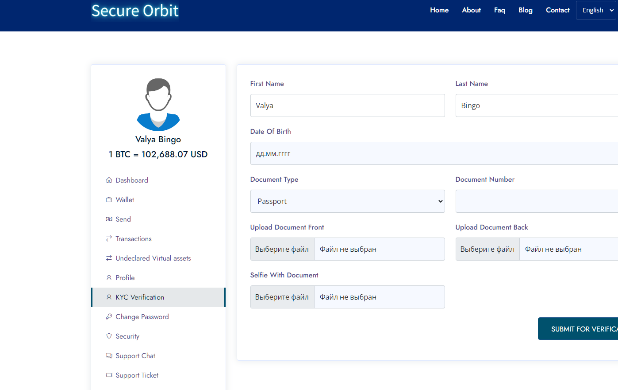Click the 'Last Name' label
The image size is (618, 390).
point(472,84)
